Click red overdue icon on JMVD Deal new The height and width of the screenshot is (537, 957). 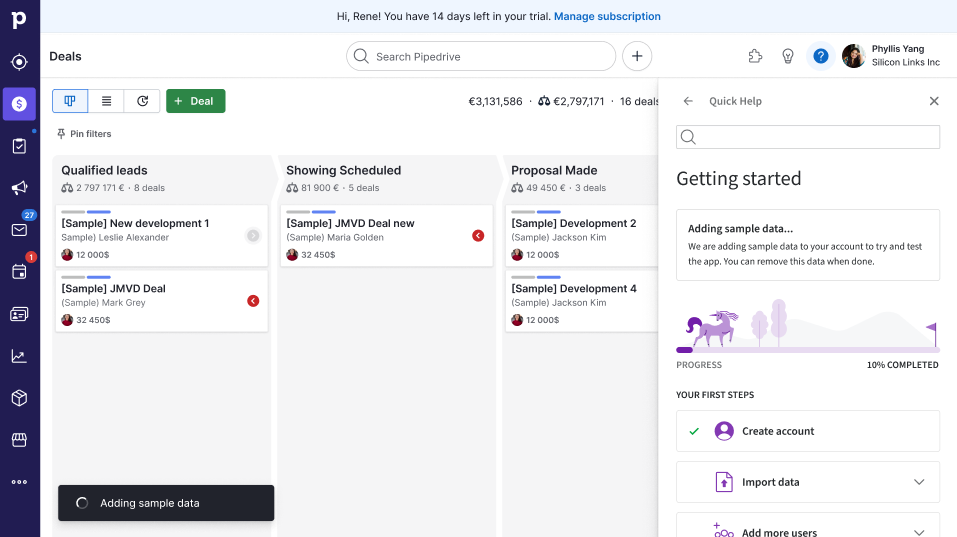coord(478,236)
